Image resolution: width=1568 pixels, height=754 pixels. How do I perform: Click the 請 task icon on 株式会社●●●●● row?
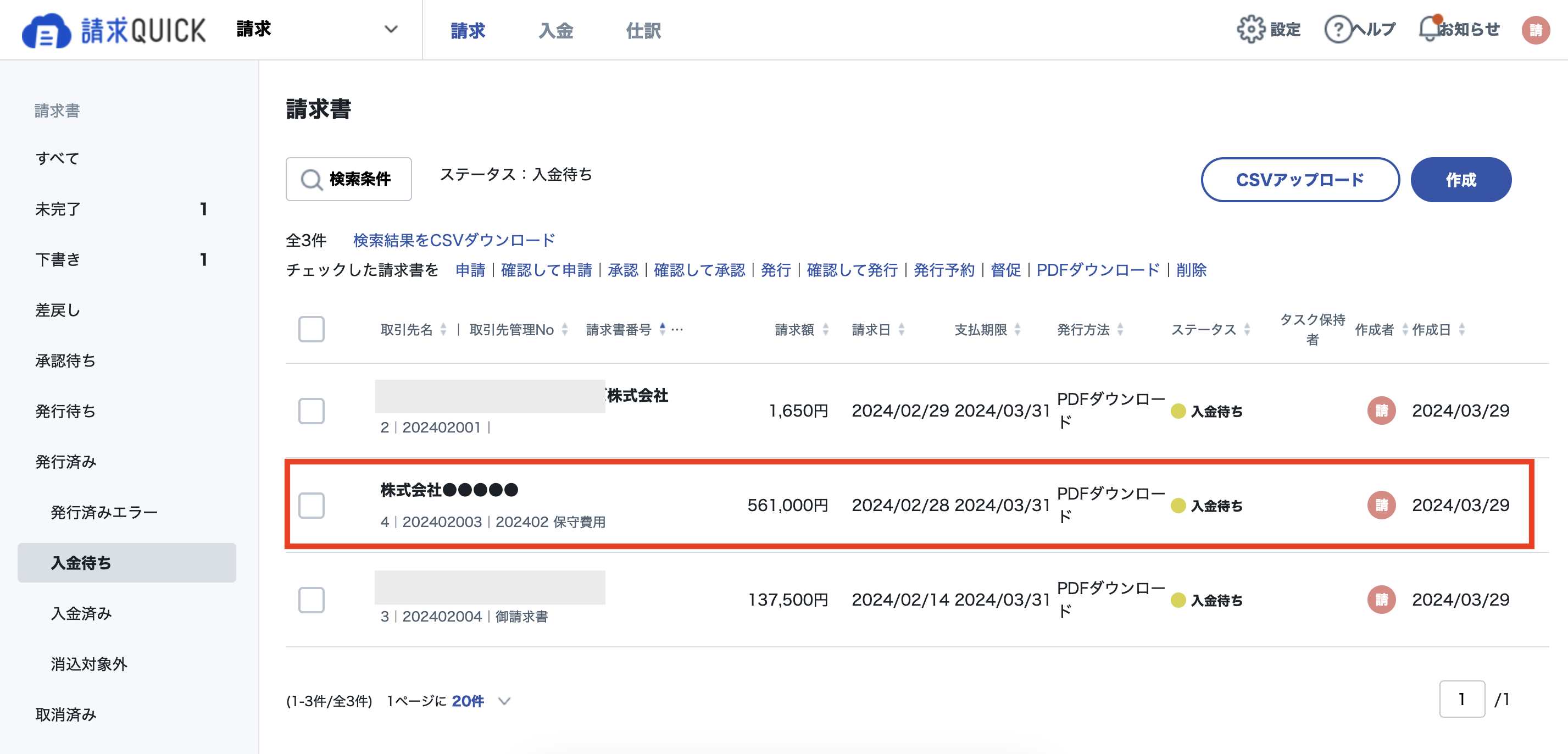click(1382, 506)
